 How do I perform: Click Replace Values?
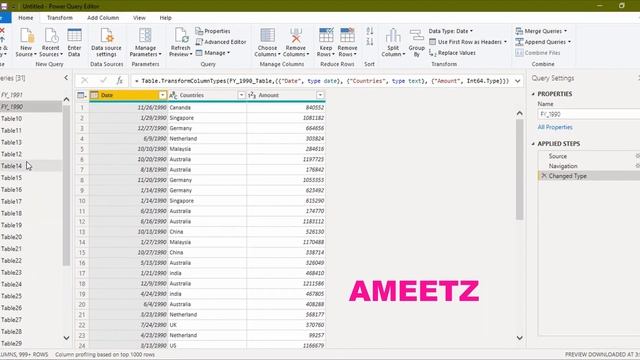tap(452, 53)
